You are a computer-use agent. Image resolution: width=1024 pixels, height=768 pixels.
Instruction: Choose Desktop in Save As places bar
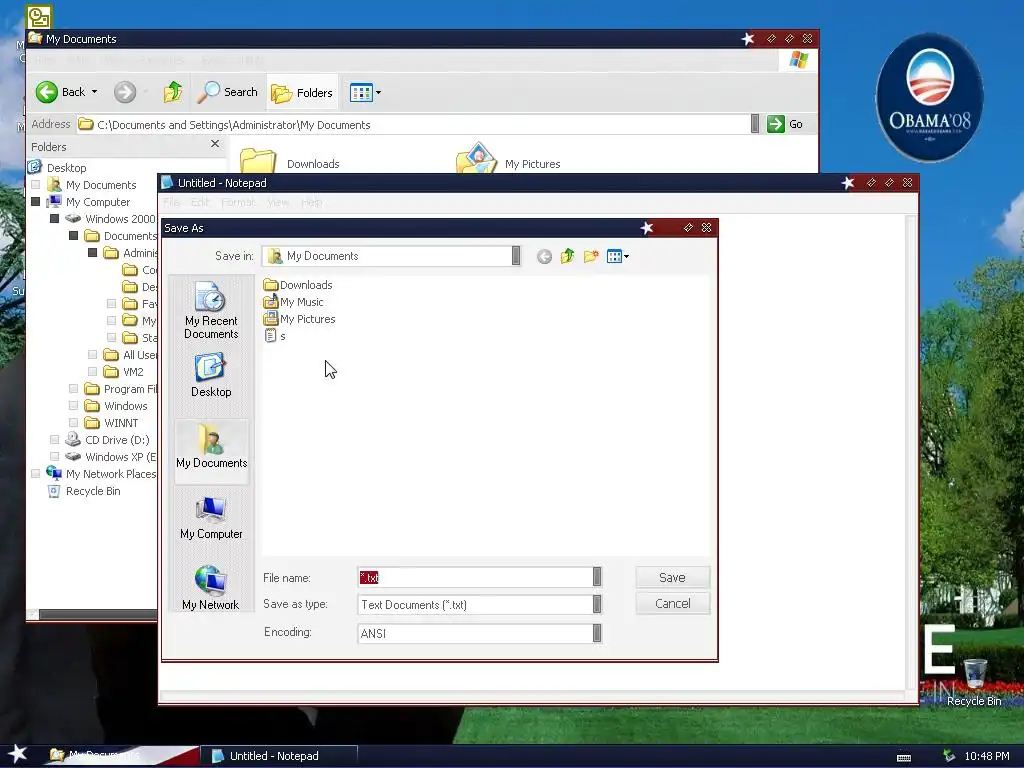pyautogui.click(x=211, y=375)
